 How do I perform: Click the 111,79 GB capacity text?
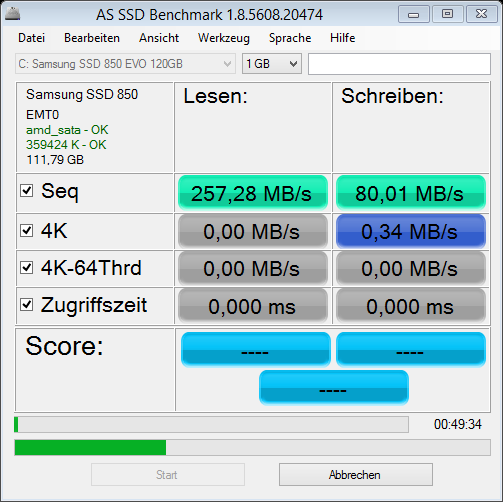coord(55,160)
